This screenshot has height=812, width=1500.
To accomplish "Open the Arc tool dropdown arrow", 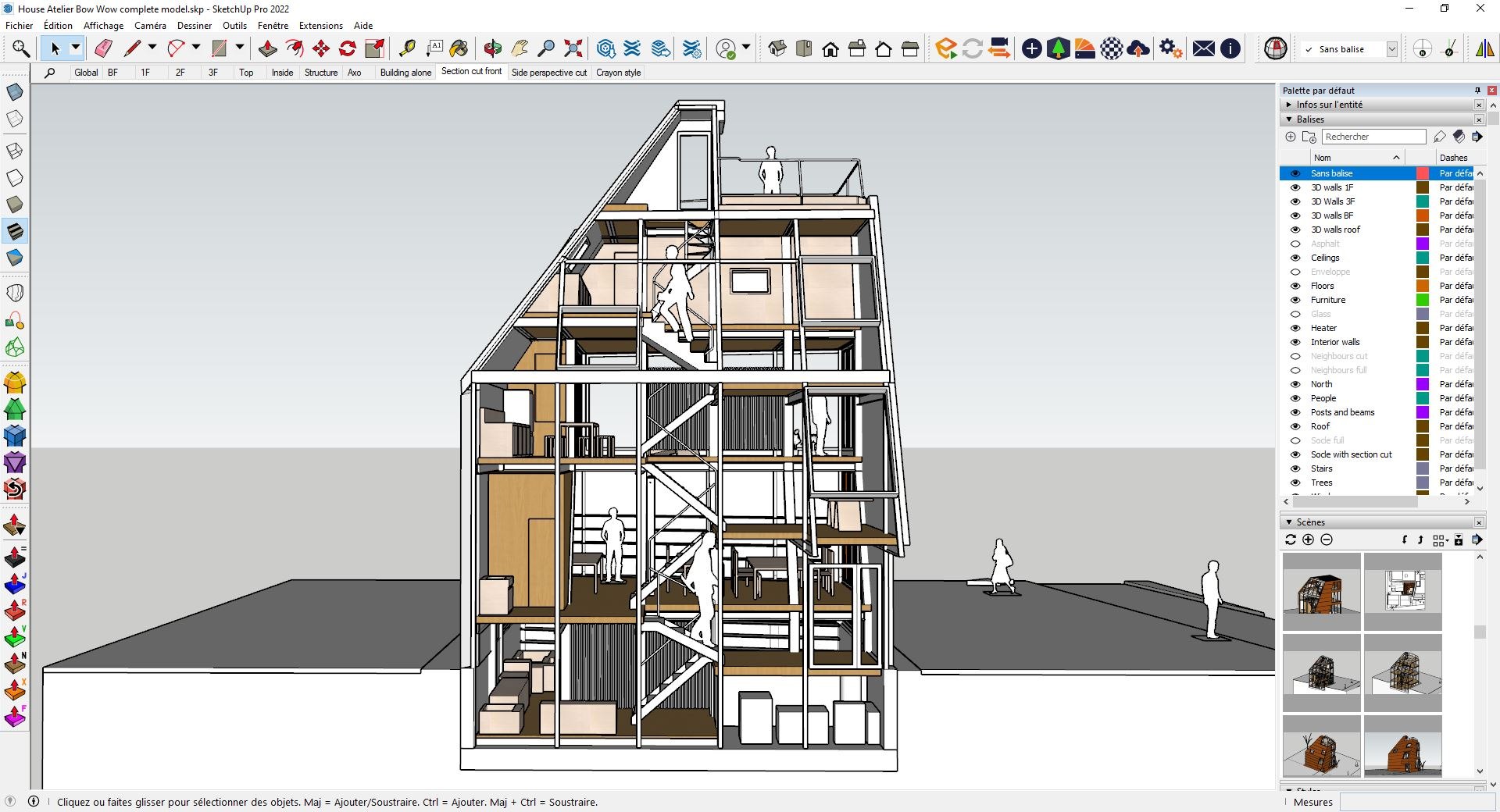I will [196, 48].
